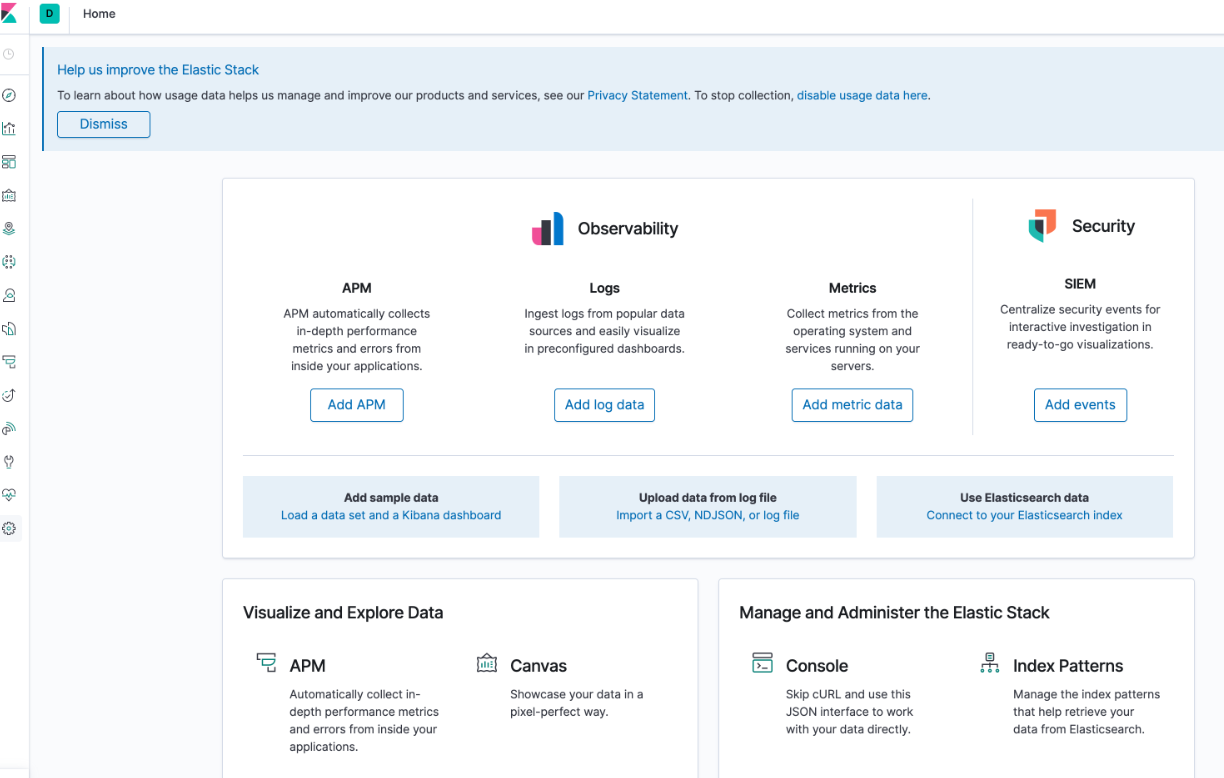
Task: Open Dashboard icon in sidebar
Action: coord(9,162)
